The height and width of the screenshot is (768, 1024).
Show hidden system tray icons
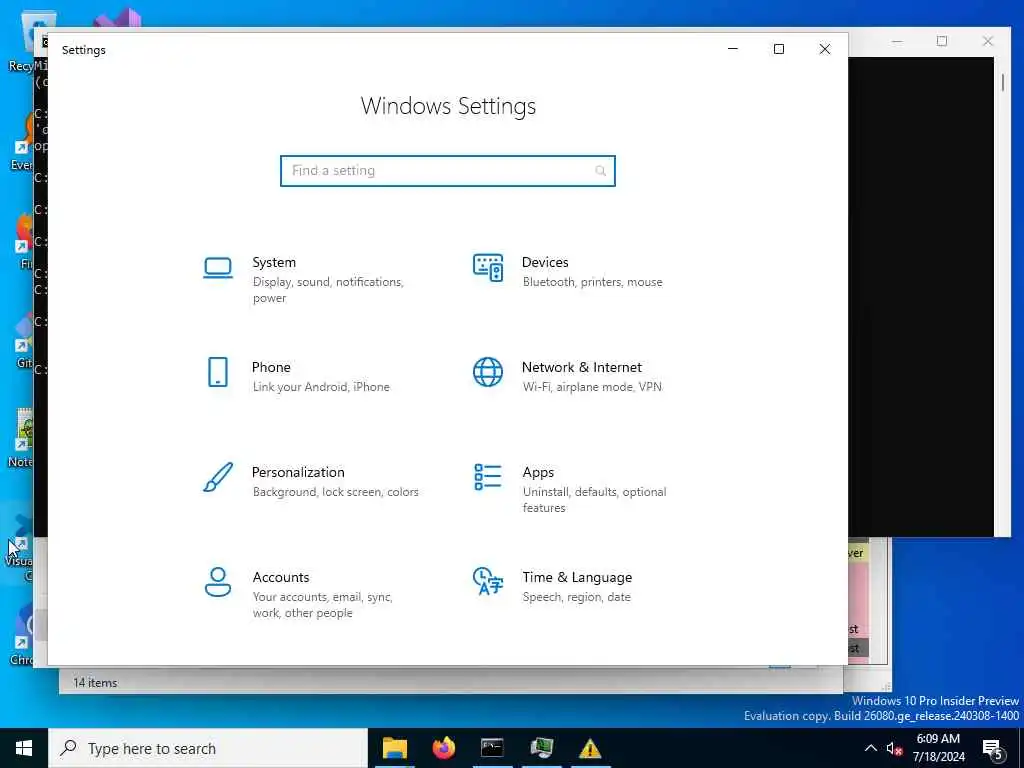pyautogui.click(x=871, y=748)
